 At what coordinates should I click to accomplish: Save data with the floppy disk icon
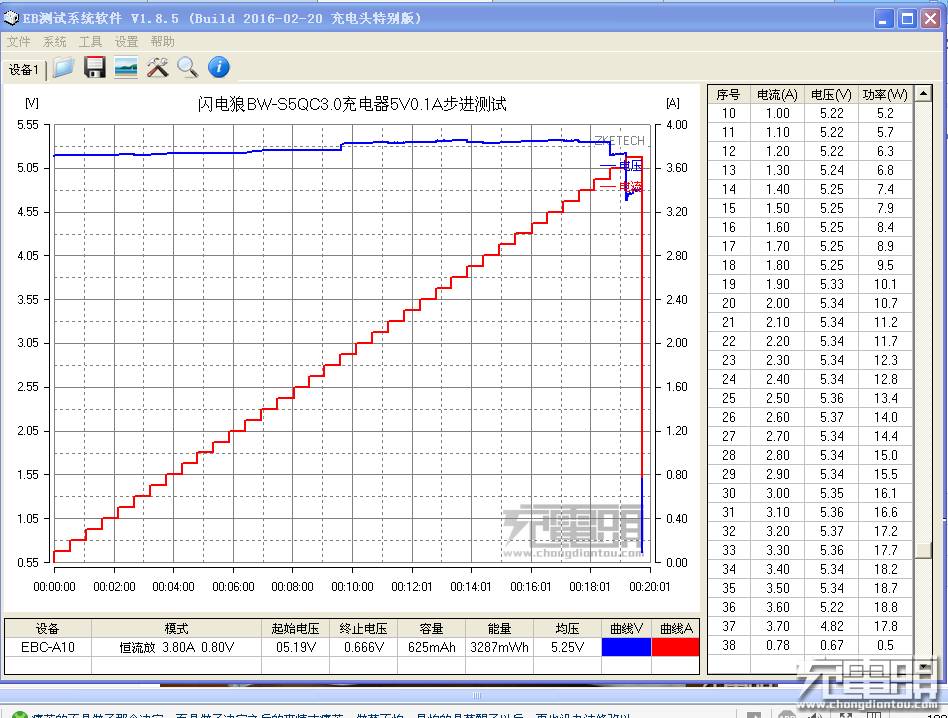[x=94, y=68]
